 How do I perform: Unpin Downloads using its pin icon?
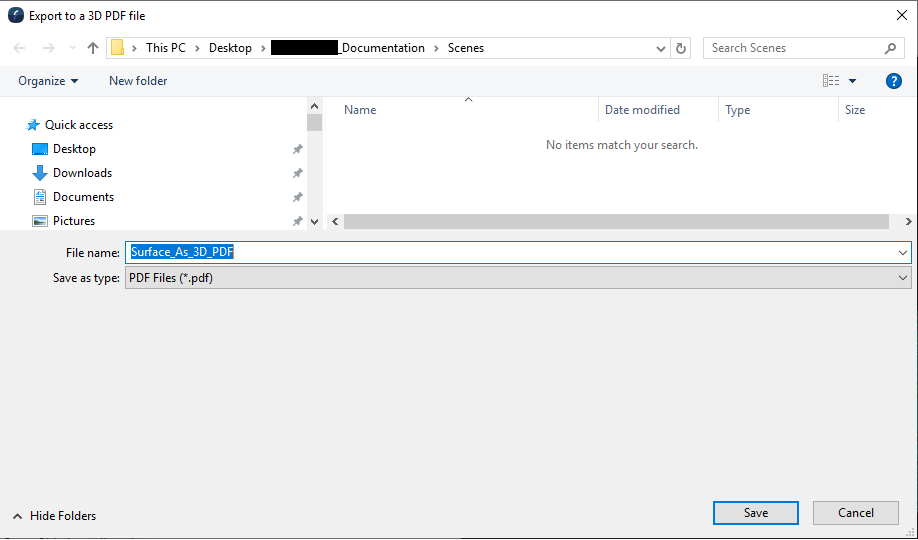[x=297, y=173]
